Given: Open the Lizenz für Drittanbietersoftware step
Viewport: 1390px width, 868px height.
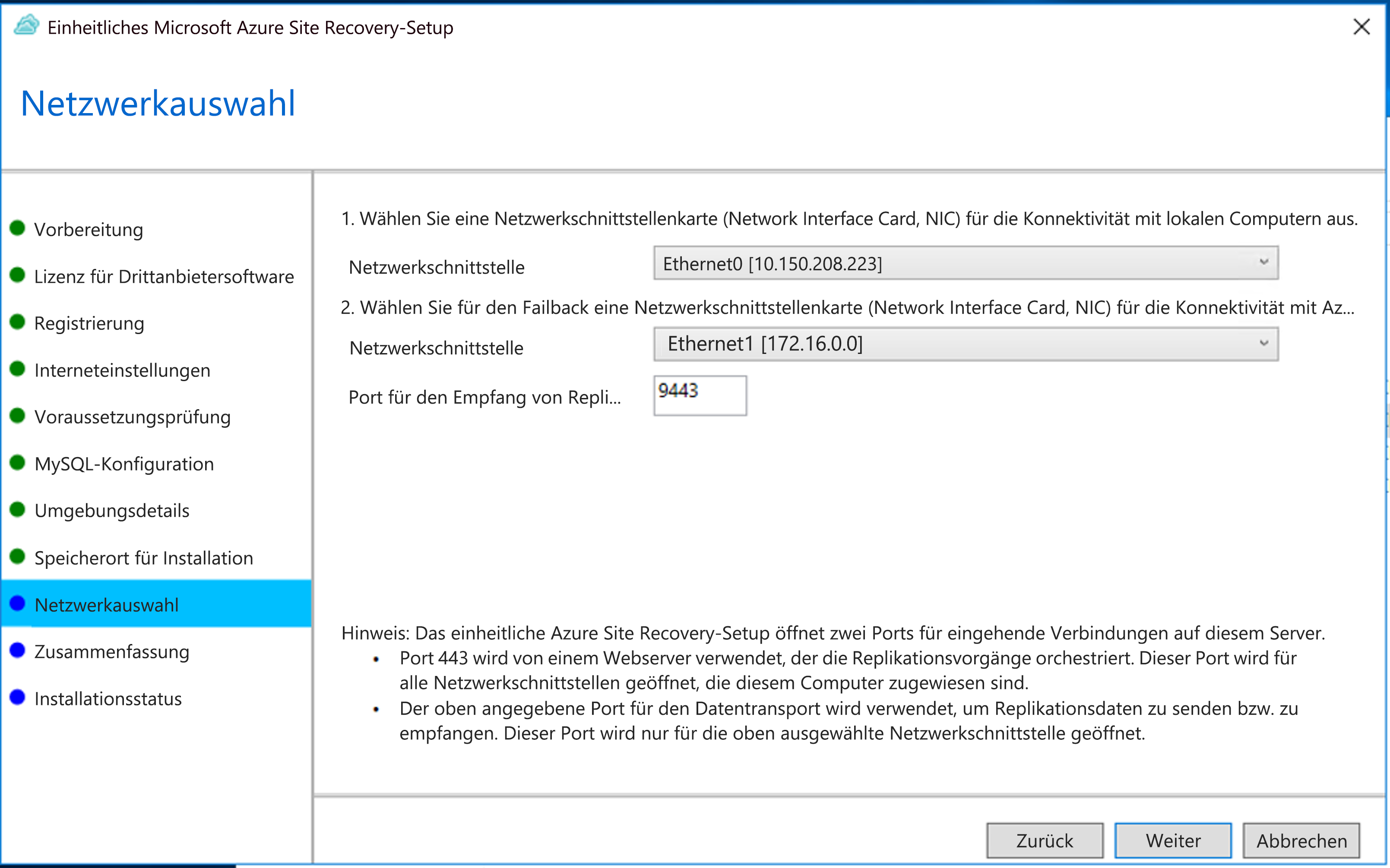Looking at the screenshot, I should click(x=164, y=276).
